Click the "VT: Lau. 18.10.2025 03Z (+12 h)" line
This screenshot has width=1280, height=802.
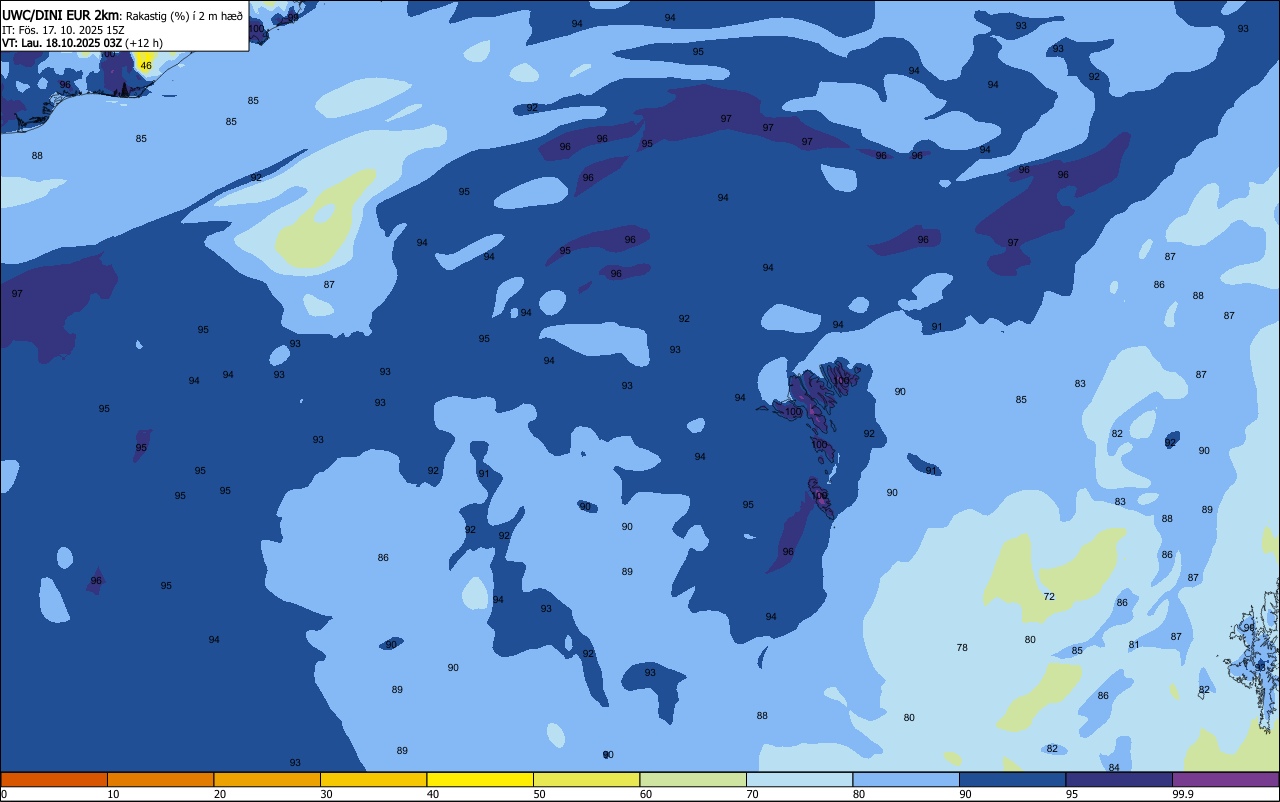pos(82,43)
